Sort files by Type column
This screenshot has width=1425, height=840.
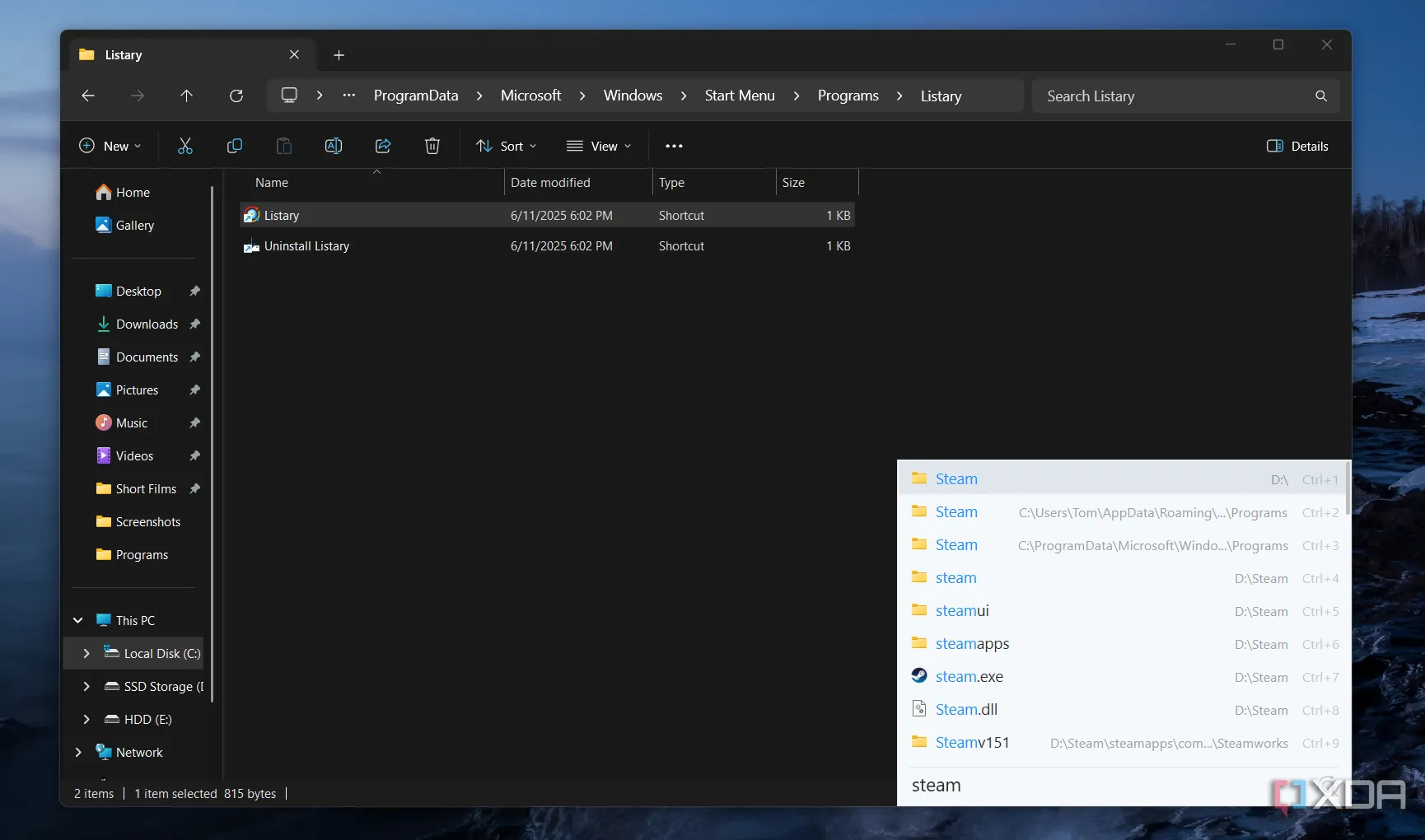click(x=714, y=182)
